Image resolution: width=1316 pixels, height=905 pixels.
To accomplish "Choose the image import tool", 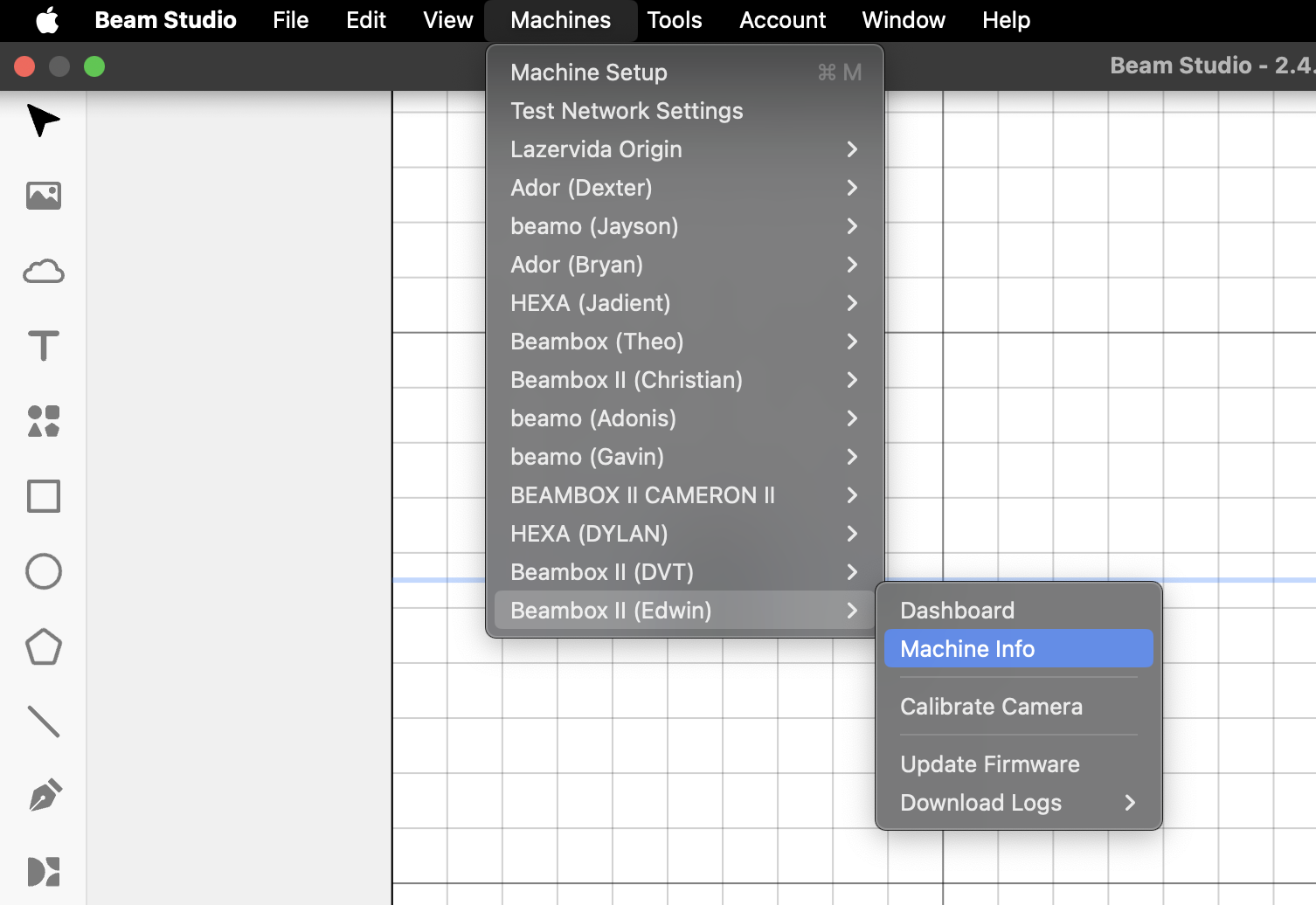I will pos(43,196).
